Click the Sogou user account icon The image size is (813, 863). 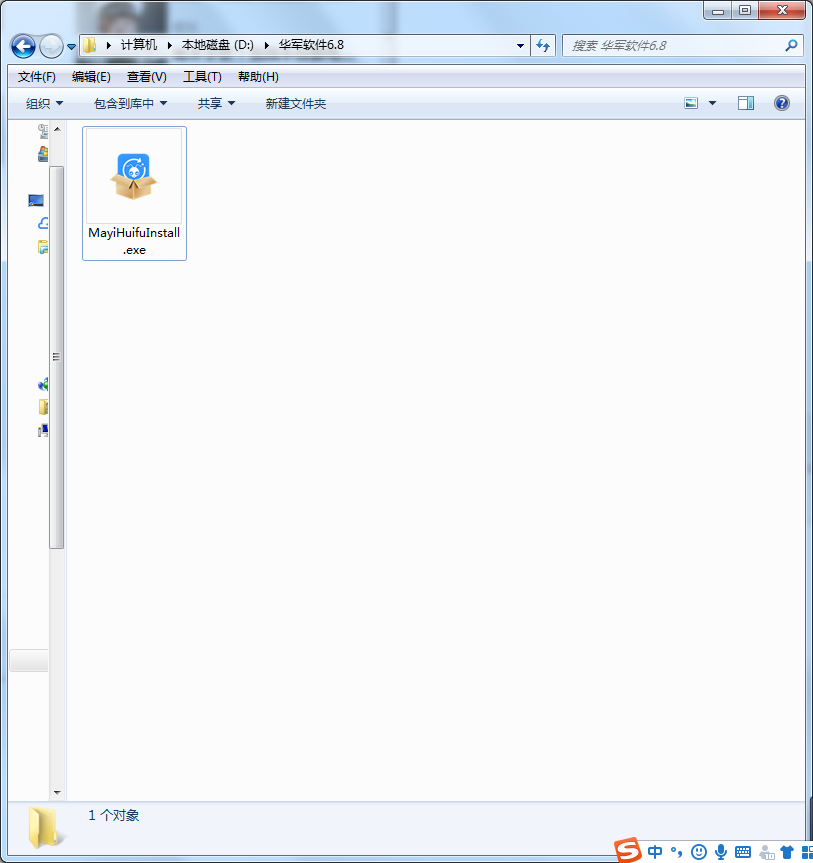[x=766, y=852]
